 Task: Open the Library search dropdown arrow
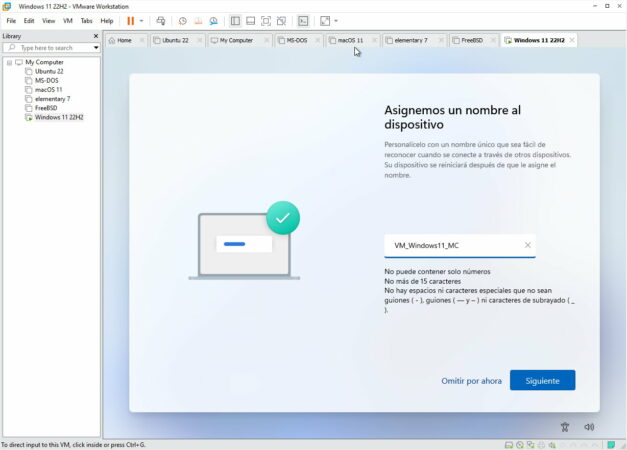point(96,48)
